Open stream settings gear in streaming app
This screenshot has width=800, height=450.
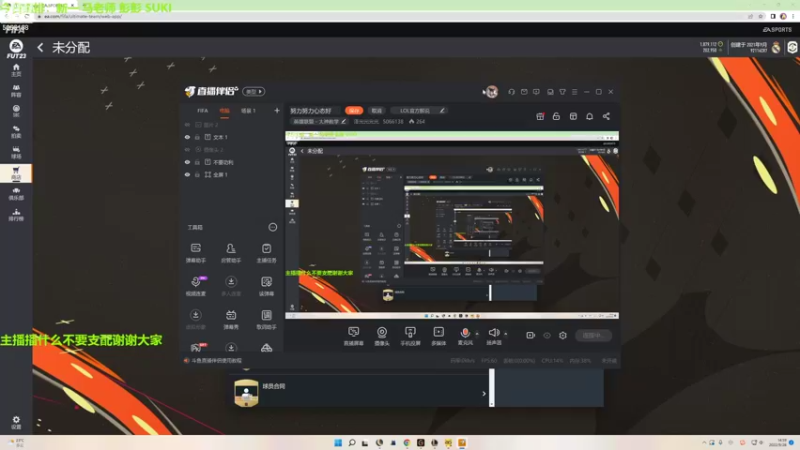[x=563, y=335]
